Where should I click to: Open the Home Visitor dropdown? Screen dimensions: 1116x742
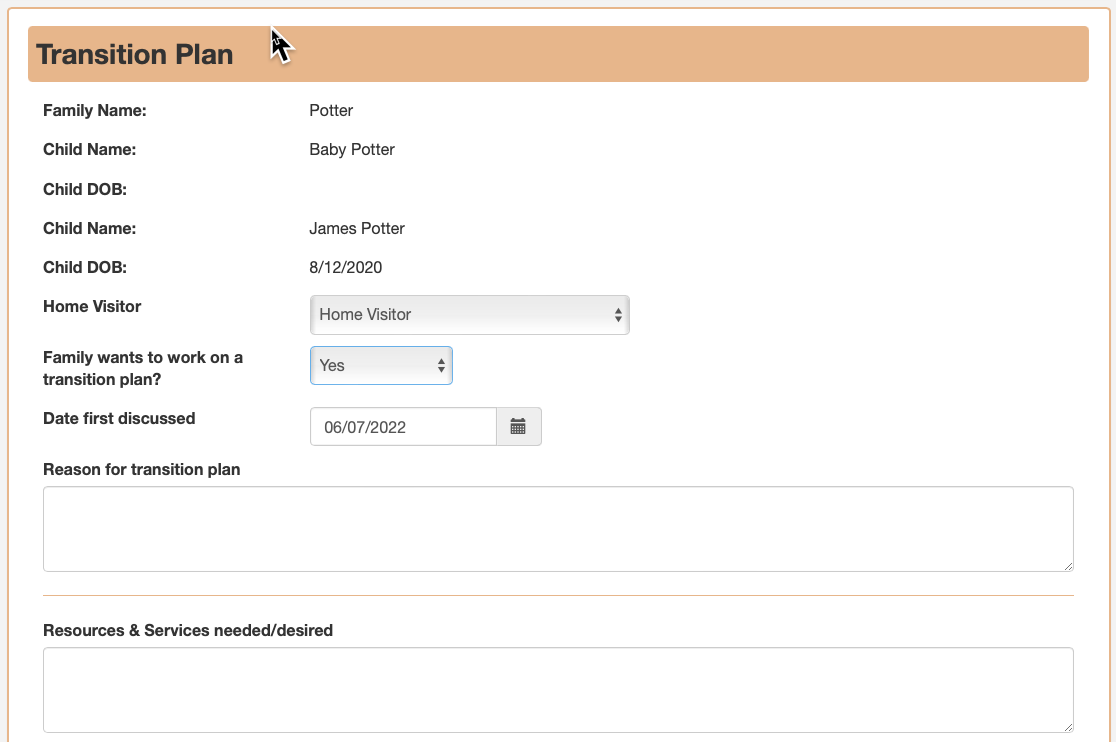tap(470, 314)
